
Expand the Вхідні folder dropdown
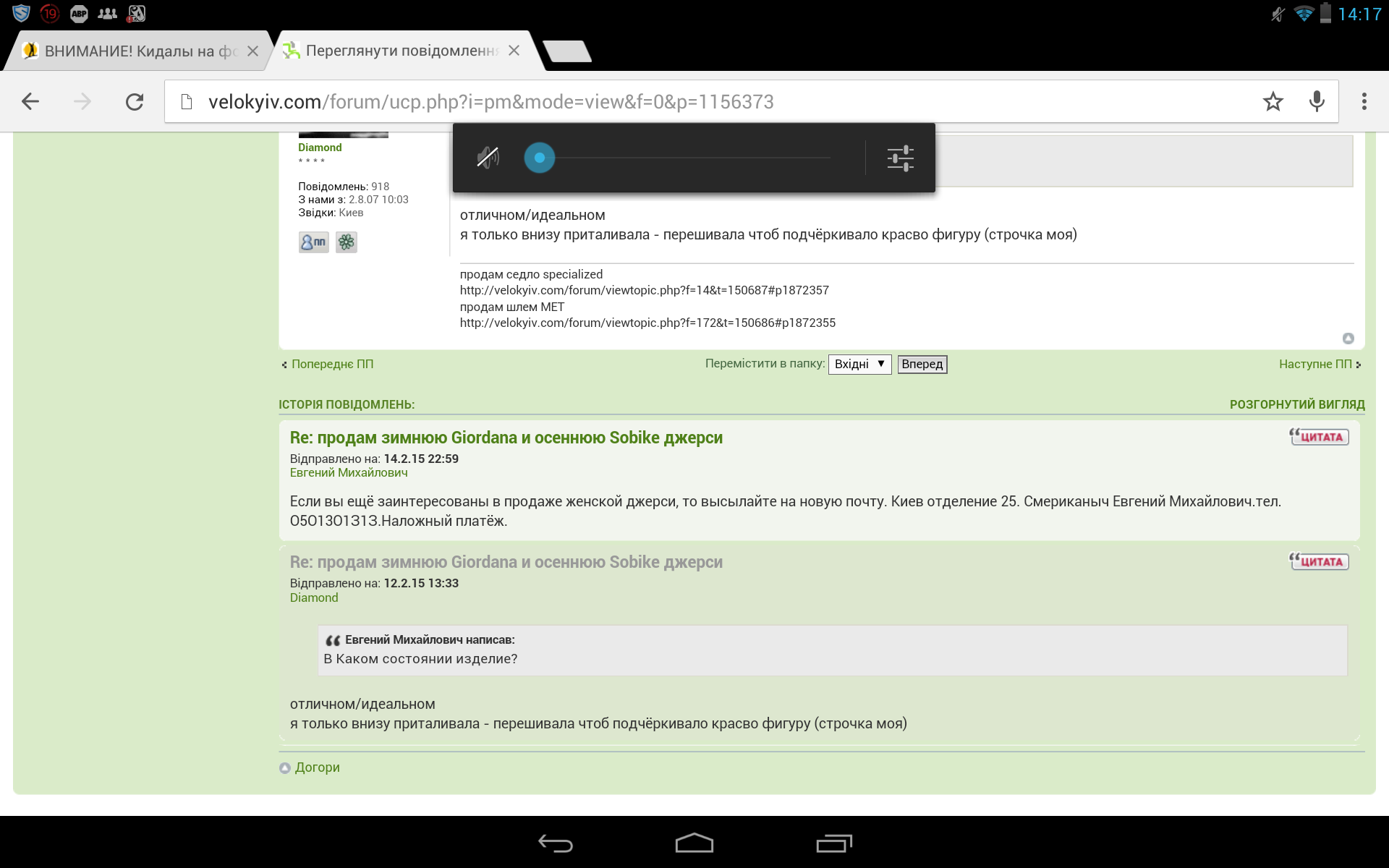coord(859,364)
